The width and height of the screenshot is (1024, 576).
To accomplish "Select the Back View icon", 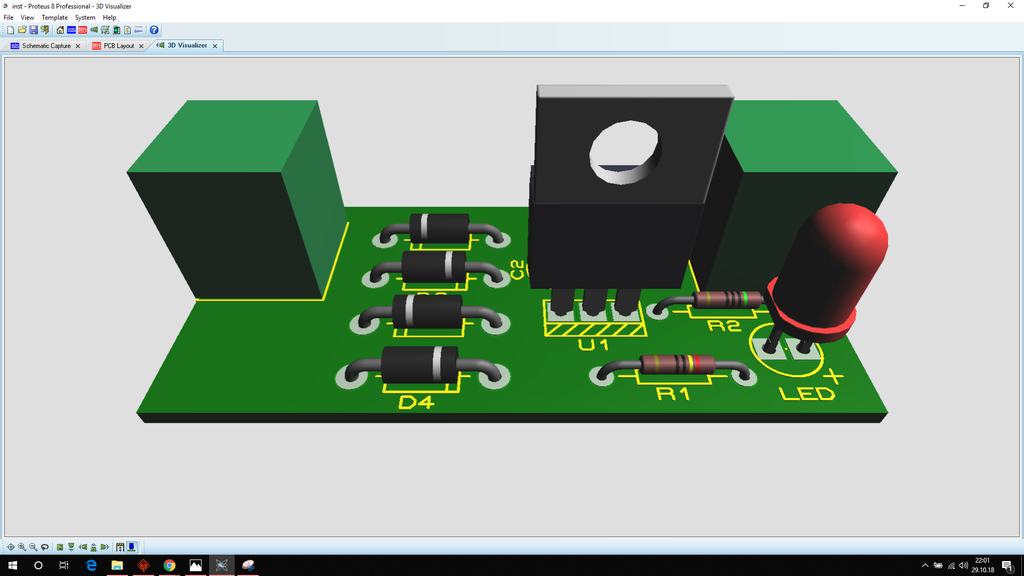I will (x=93, y=547).
